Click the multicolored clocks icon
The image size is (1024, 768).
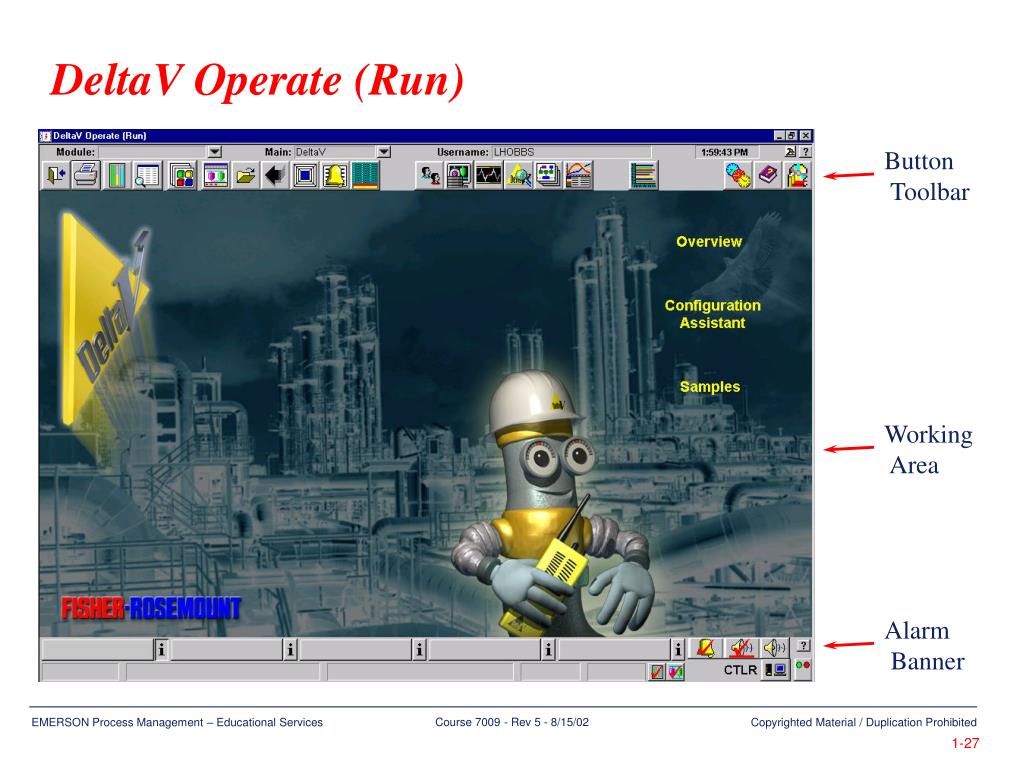[x=738, y=175]
